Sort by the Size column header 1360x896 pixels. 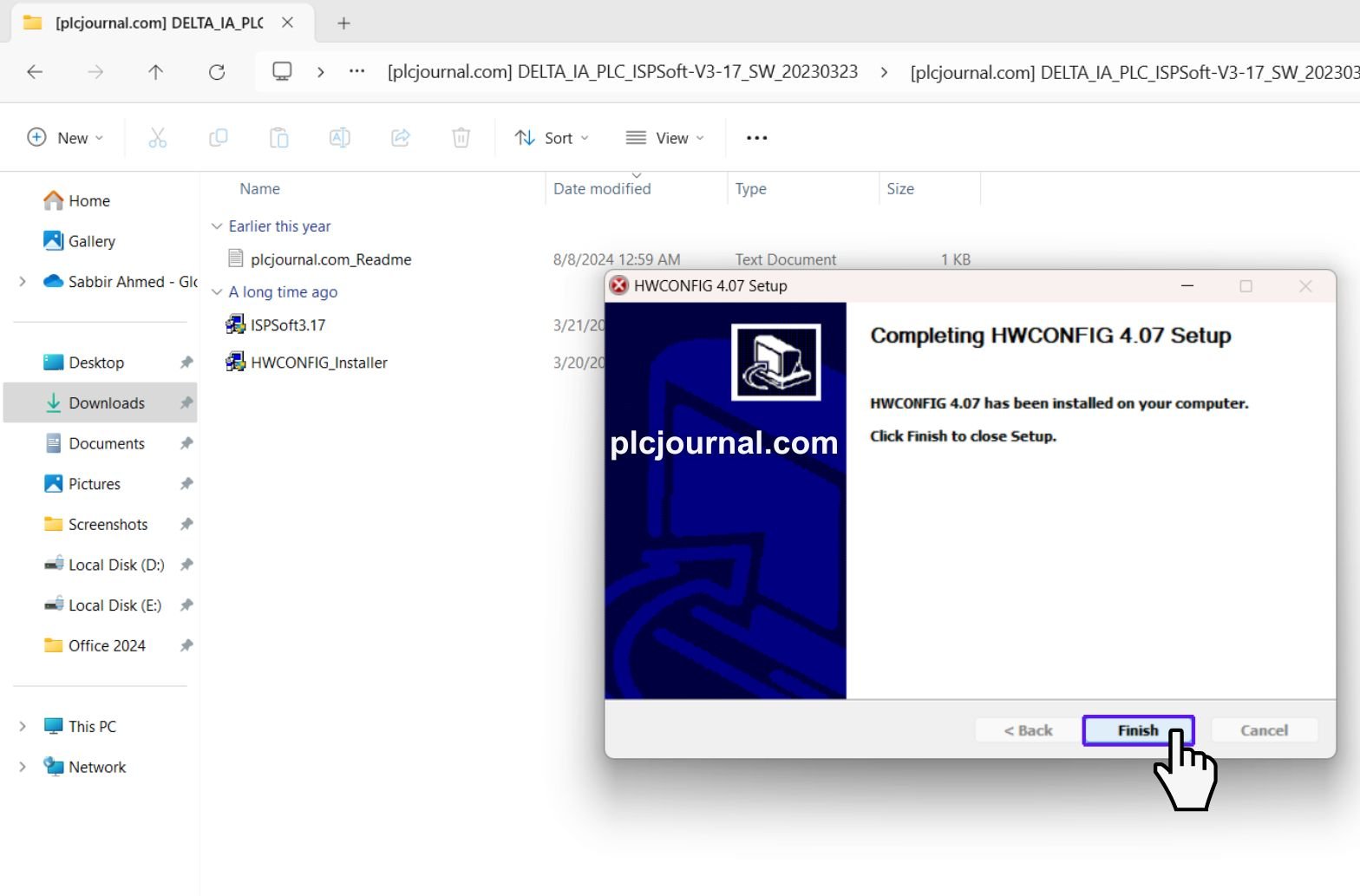tap(900, 188)
